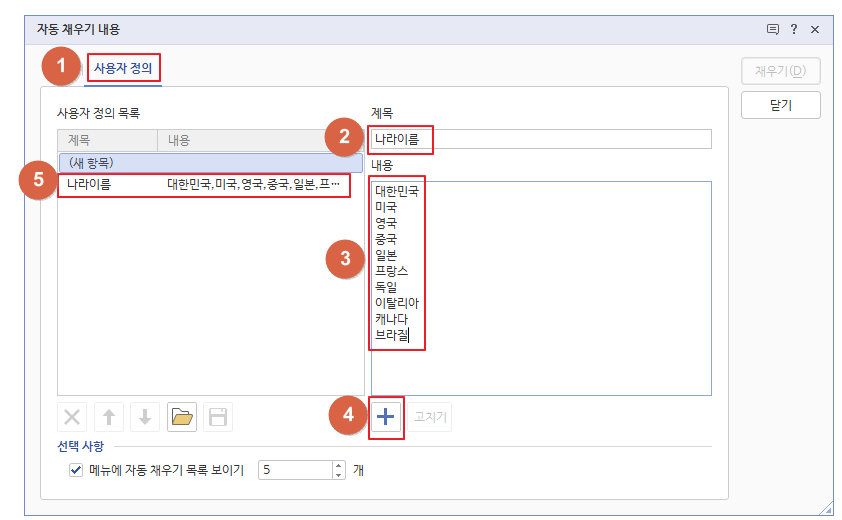The height and width of the screenshot is (520, 842).
Task: Click 중국 in the 내용 text box
Action: tap(386, 239)
